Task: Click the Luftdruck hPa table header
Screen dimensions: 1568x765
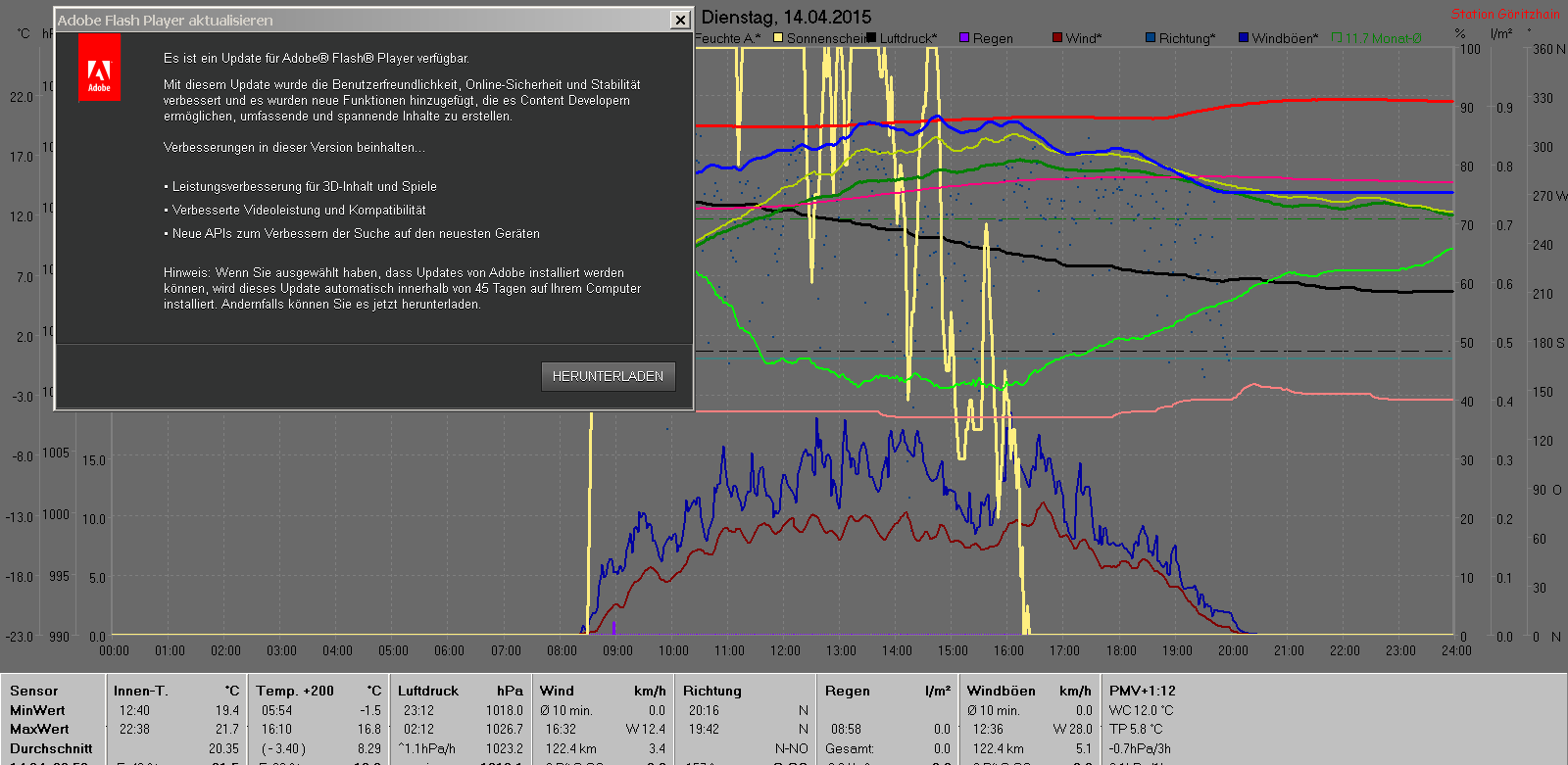Action: click(461, 691)
